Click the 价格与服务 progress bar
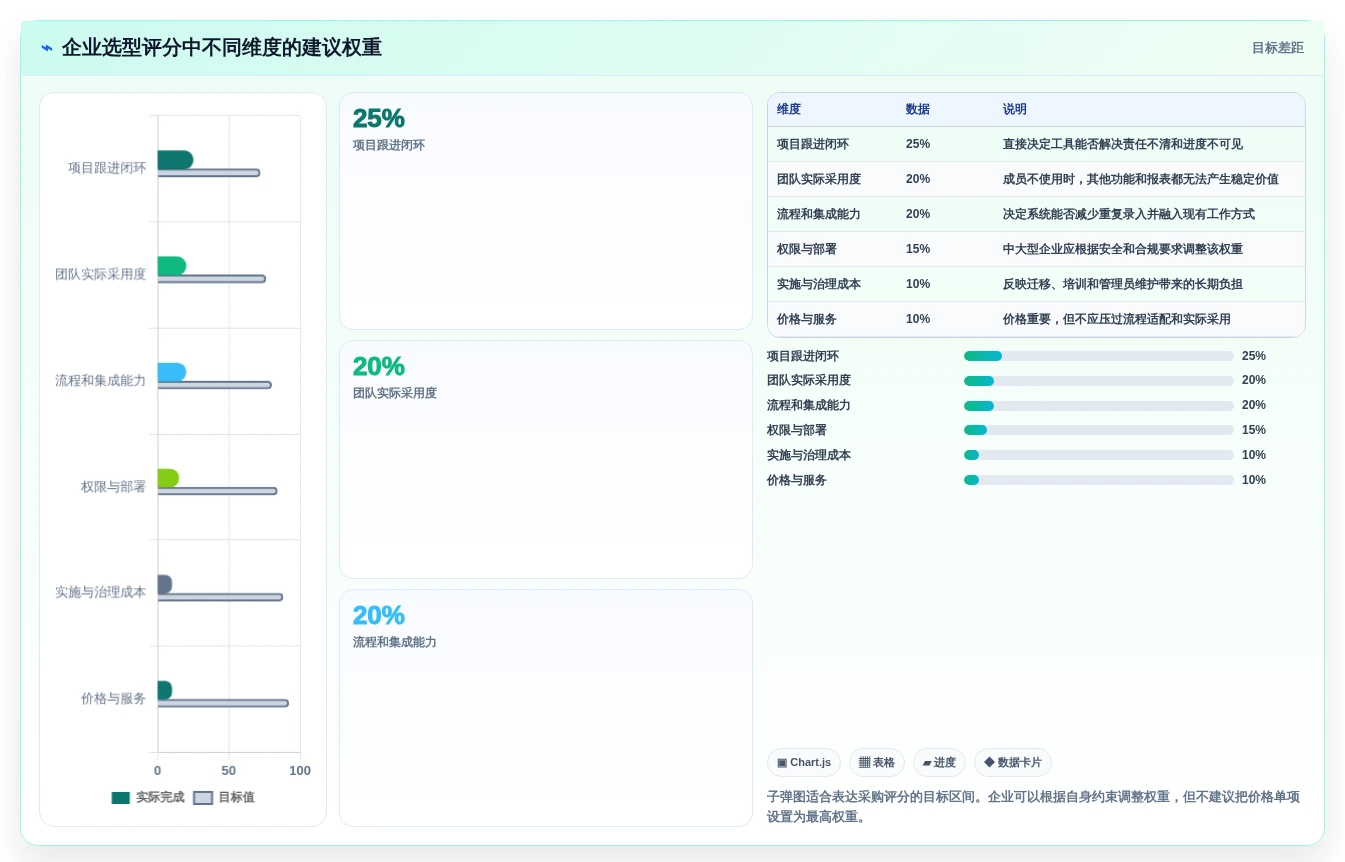The width and height of the screenshot is (1345, 862). (1098, 480)
